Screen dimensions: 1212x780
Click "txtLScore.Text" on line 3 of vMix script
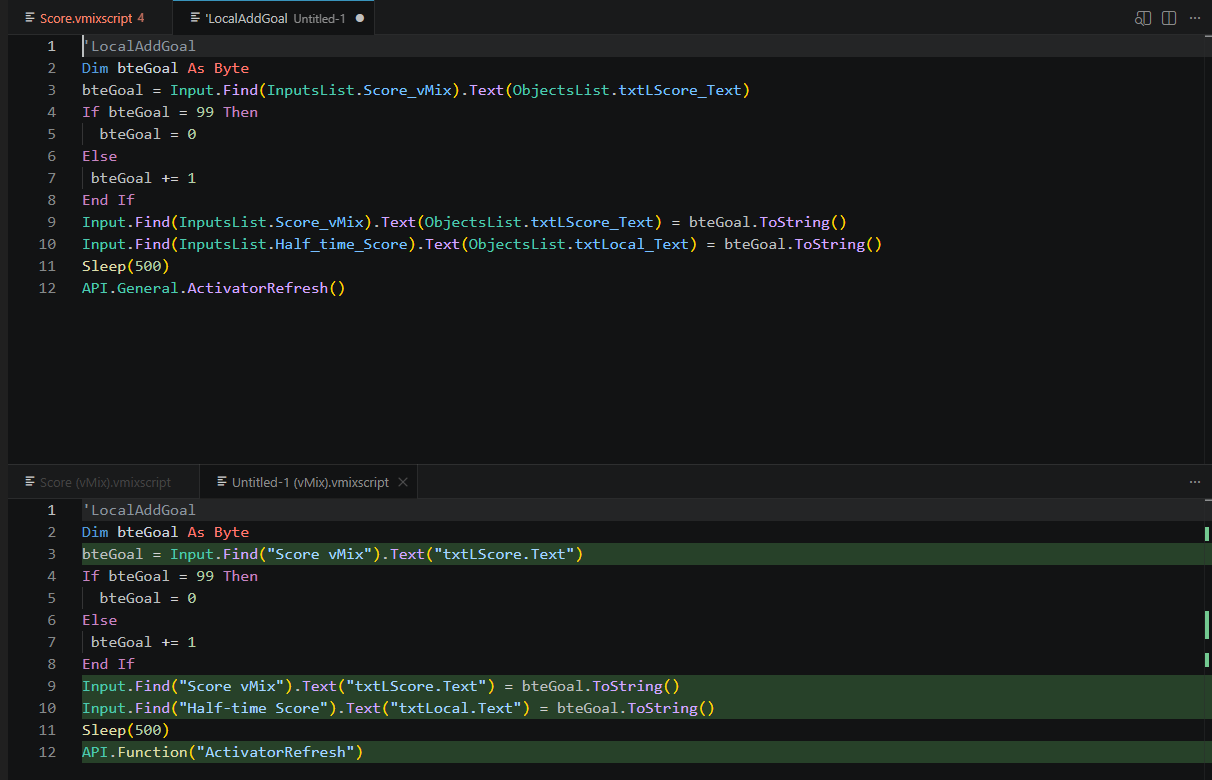[x=504, y=554]
